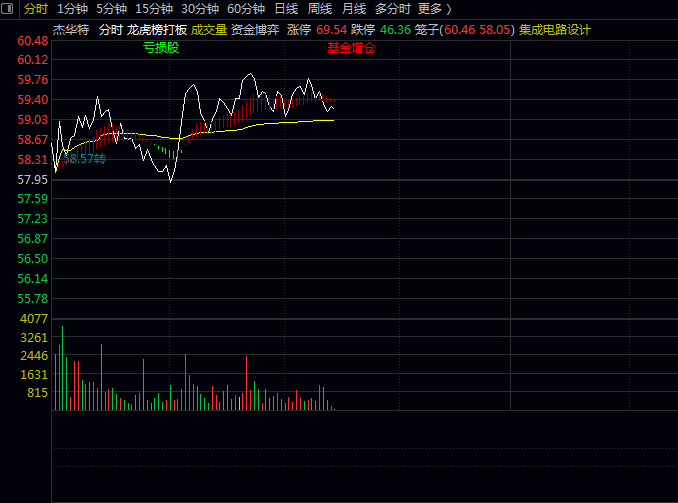
Task: Click the 基金增仓 tag
Action: (x=351, y=48)
